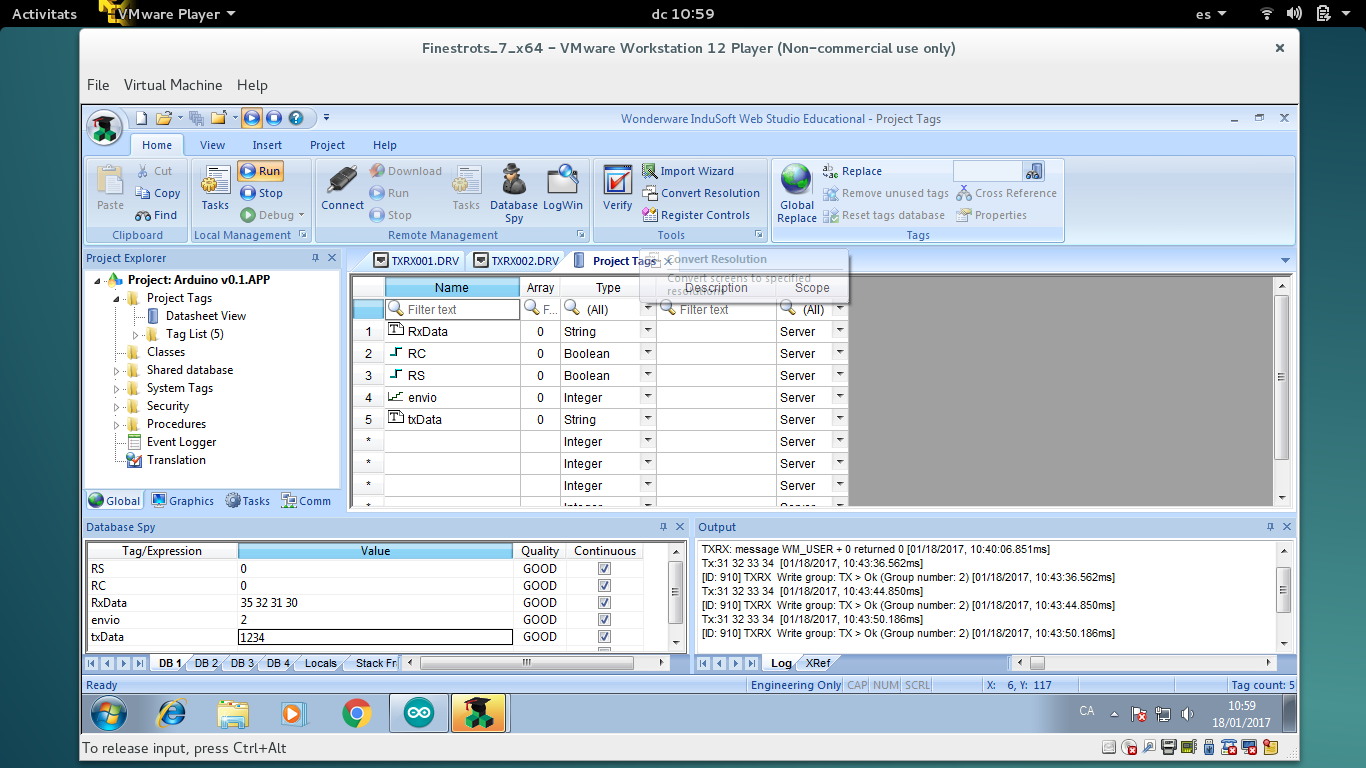Expand the Procedures node
Image resolution: width=1366 pixels, height=768 pixels.
pyautogui.click(x=117, y=424)
